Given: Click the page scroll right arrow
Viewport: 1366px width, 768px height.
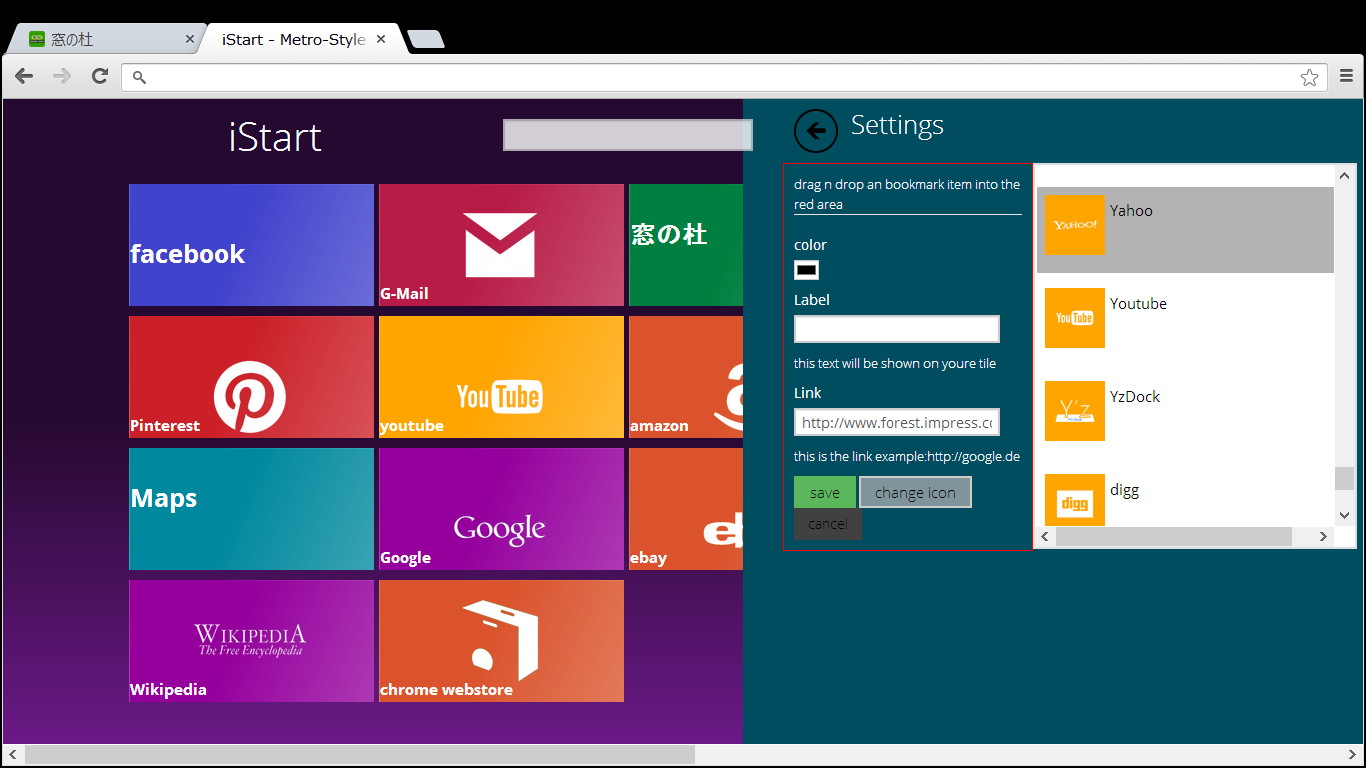Looking at the screenshot, I should (x=1353, y=754).
